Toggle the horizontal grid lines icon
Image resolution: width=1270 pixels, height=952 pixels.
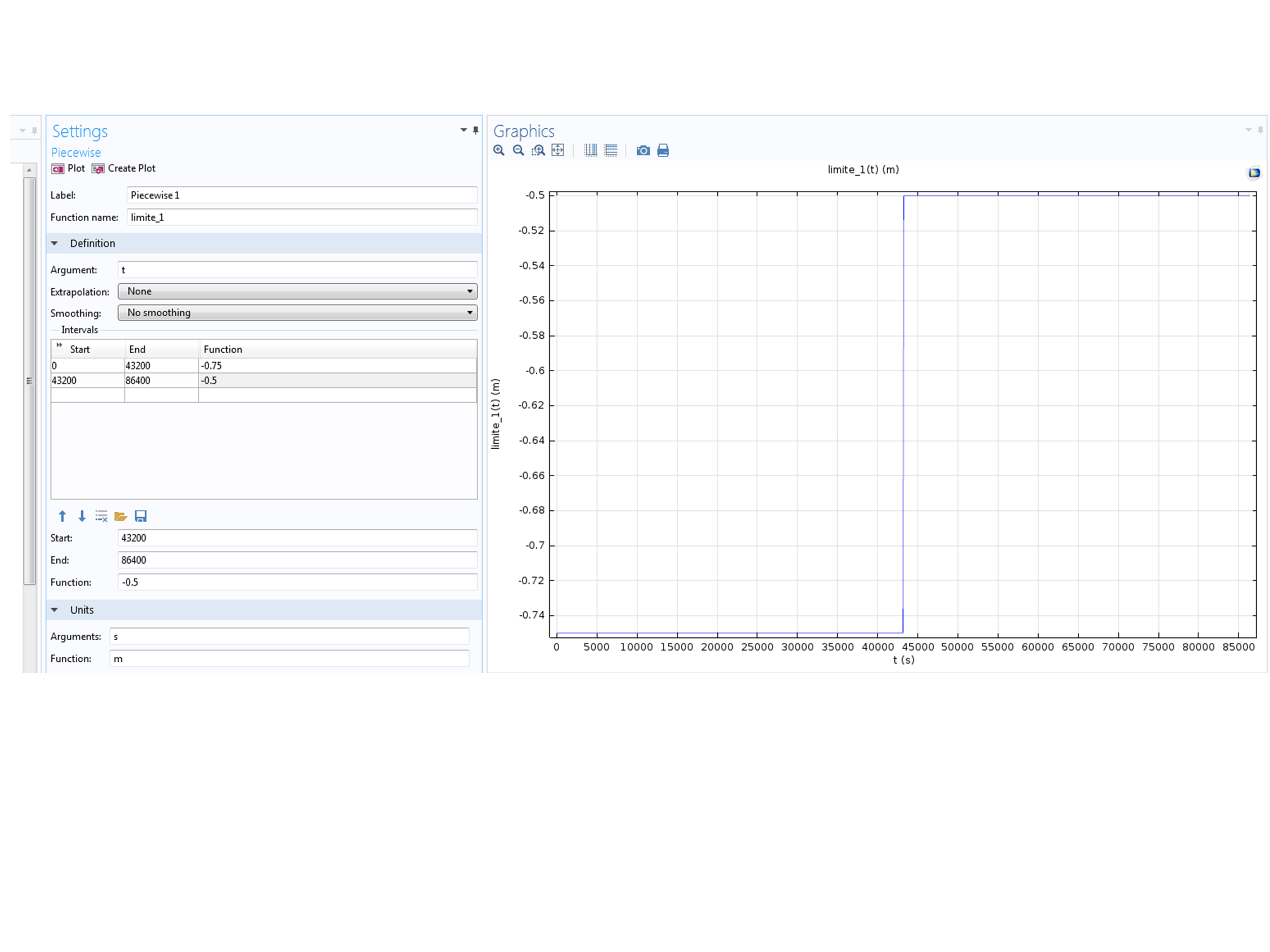click(611, 151)
